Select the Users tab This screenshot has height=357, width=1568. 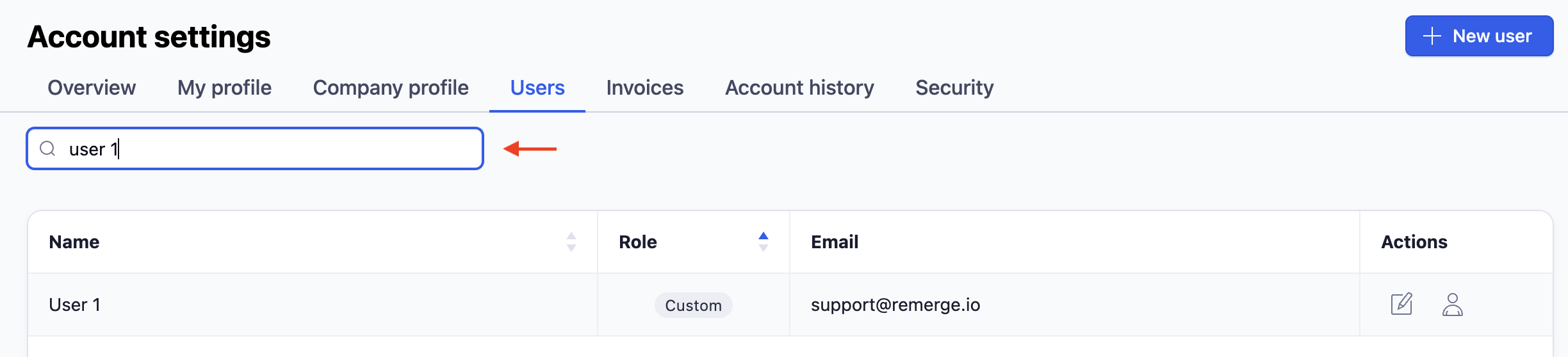[537, 88]
